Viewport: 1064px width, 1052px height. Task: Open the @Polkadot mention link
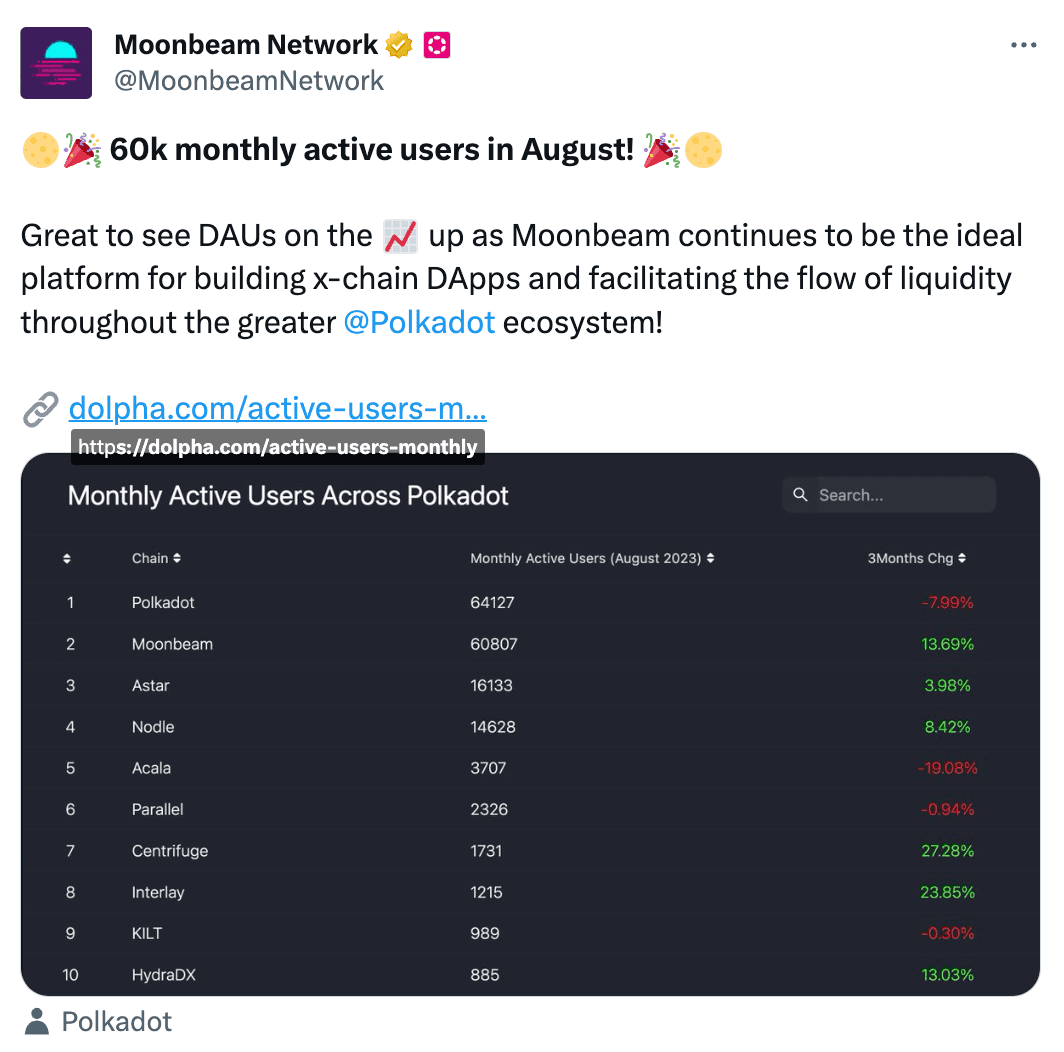(x=419, y=322)
